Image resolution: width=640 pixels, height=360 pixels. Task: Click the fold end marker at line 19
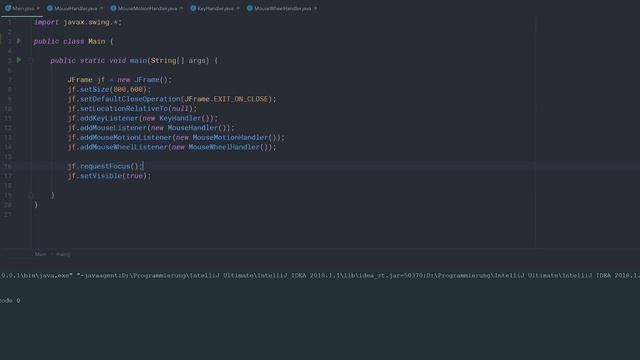[x=31, y=195]
